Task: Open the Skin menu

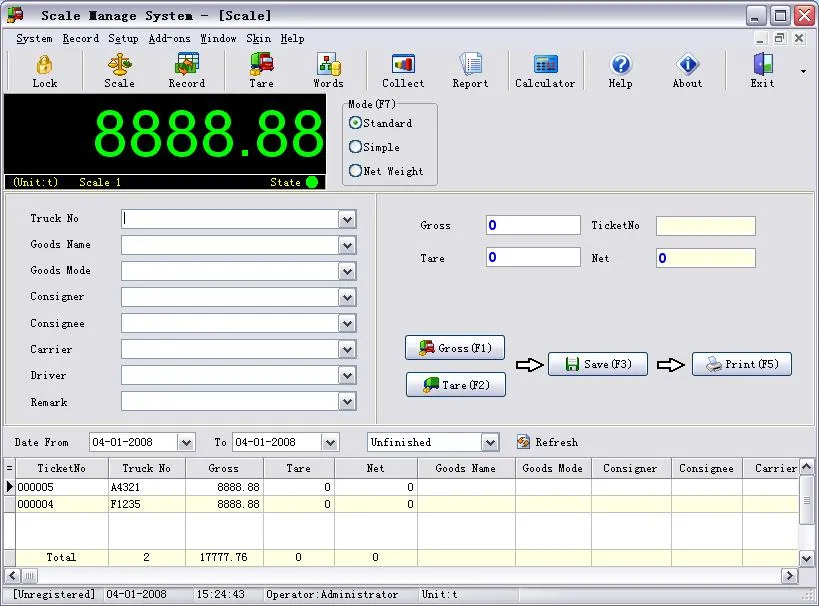Action: pyautogui.click(x=258, y=39)
